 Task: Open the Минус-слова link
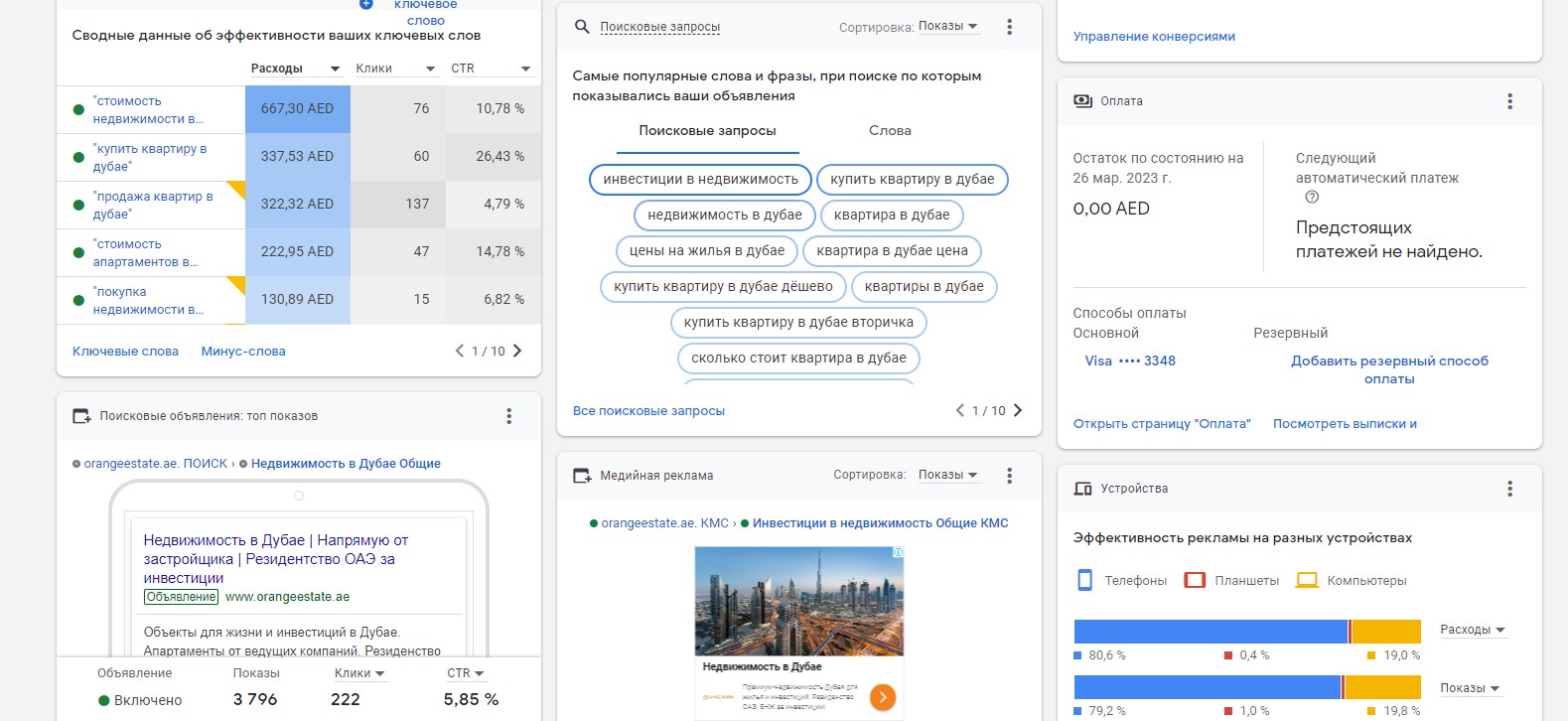point(243,351)
